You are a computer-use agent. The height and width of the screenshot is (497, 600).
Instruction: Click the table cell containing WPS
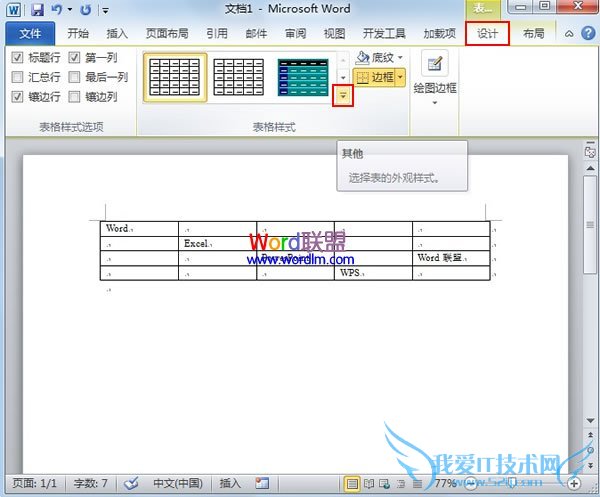point(373,273)
